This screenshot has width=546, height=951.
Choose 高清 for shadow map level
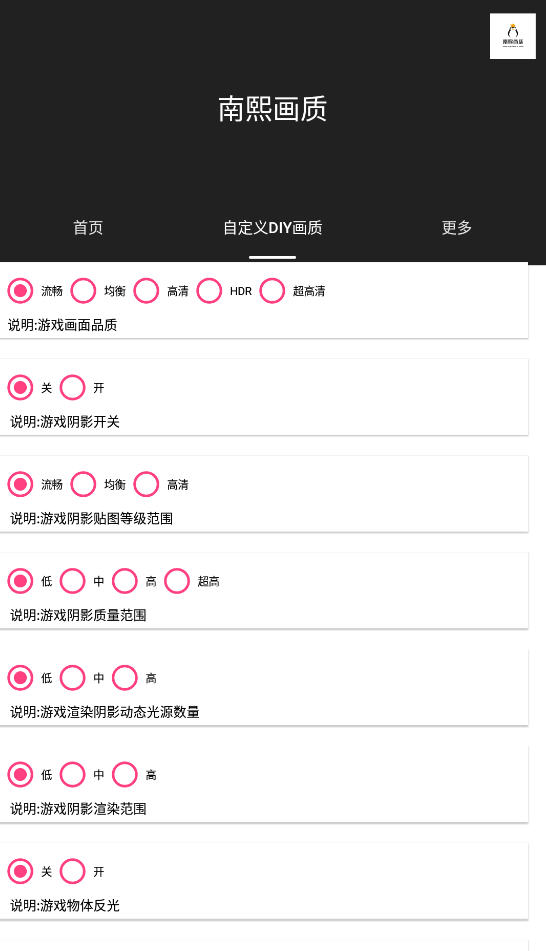click(x=146, y=484)
